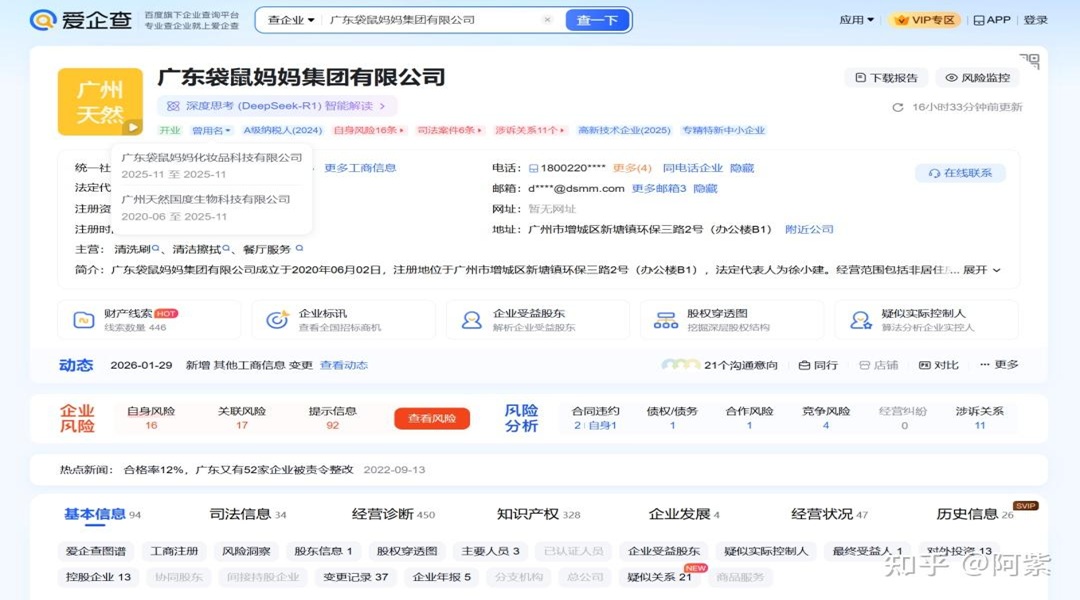
Task: Collapse the 曾用名 former names dropdown
Action: (x=211, y=130)
